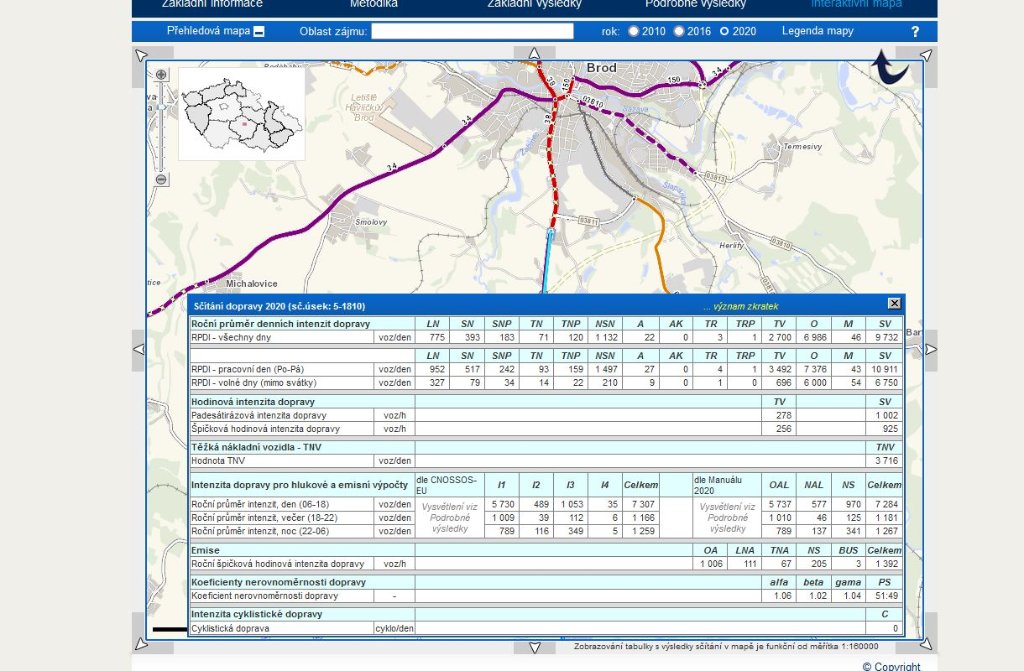Pan the map east with right arrow

[x=930, y=349]
